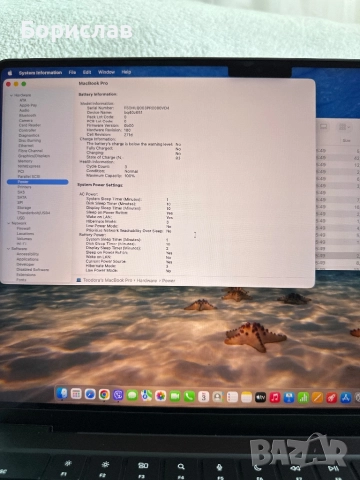Collapse the Software section chevron

(x=8, y=249)
